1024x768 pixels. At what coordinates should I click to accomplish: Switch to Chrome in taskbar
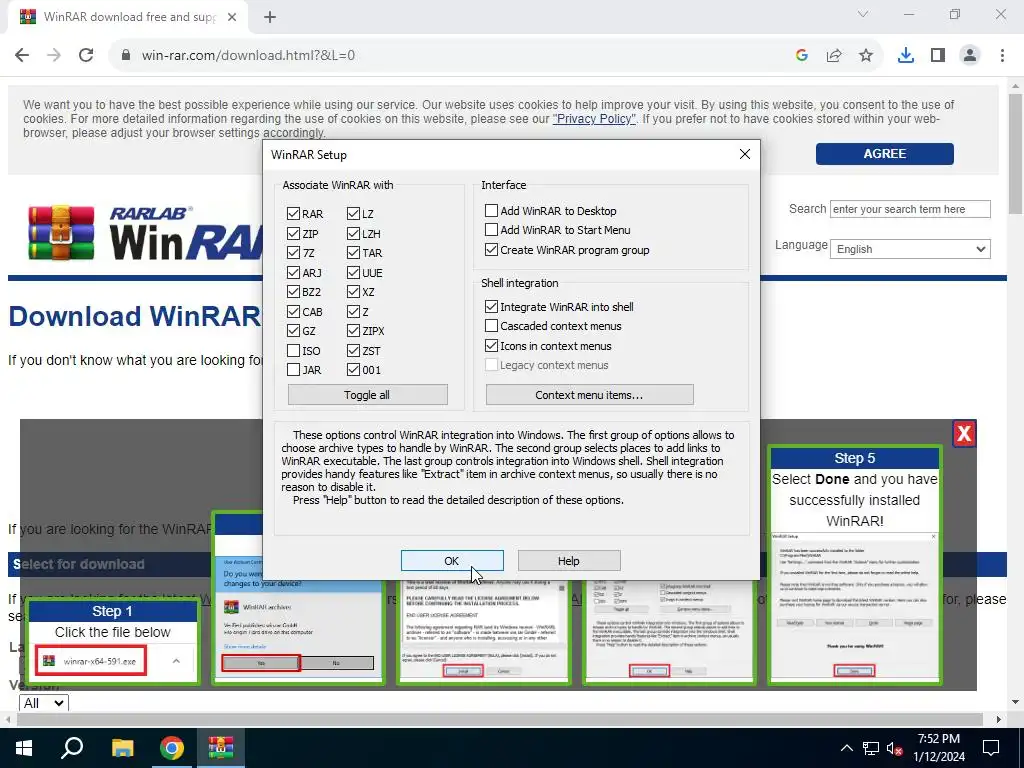(x=172, y=748)
